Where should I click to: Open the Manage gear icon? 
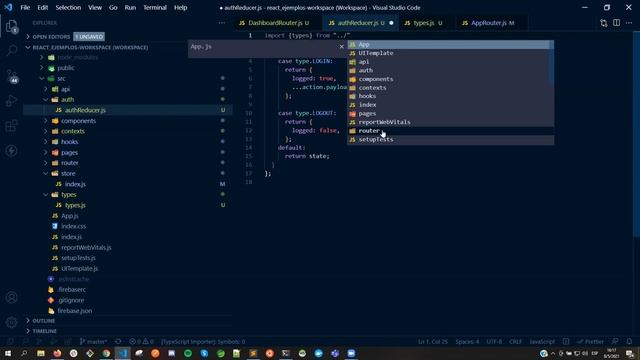coord(12,322)
